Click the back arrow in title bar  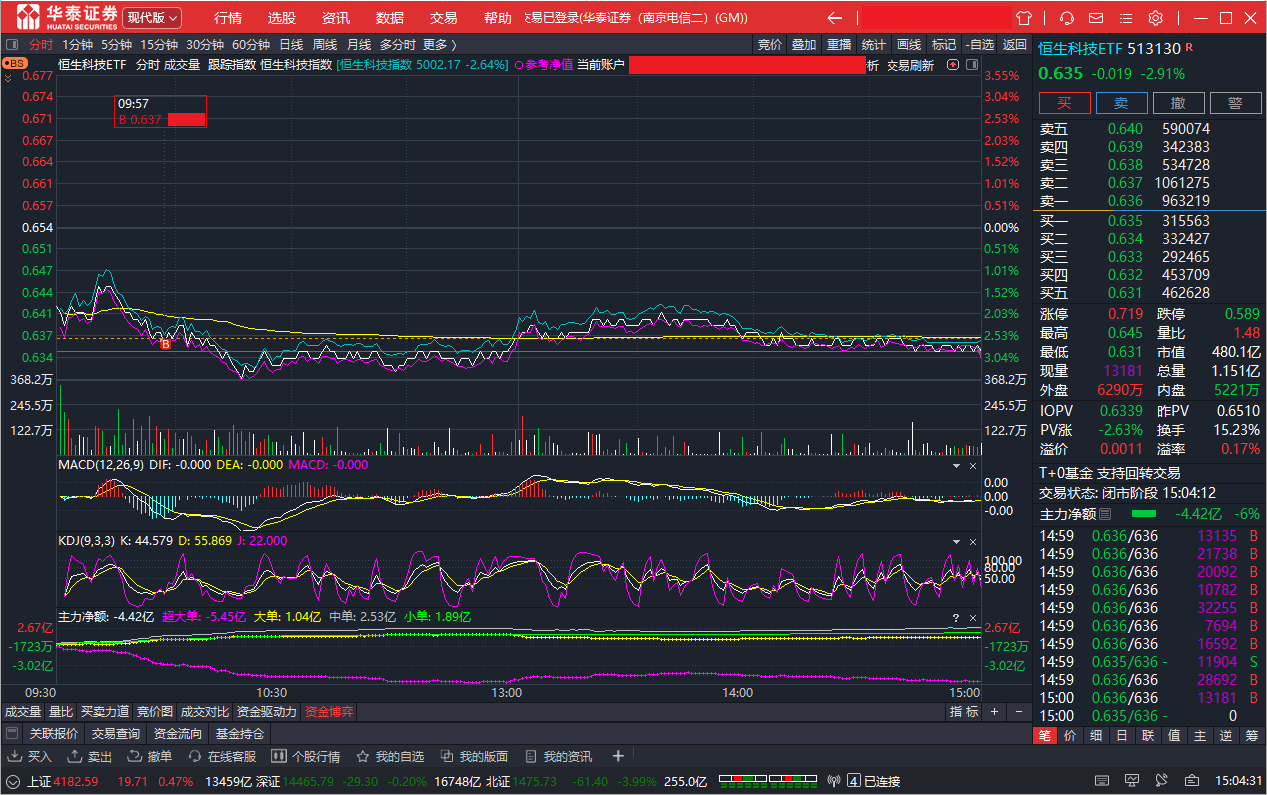coord(834,18)
